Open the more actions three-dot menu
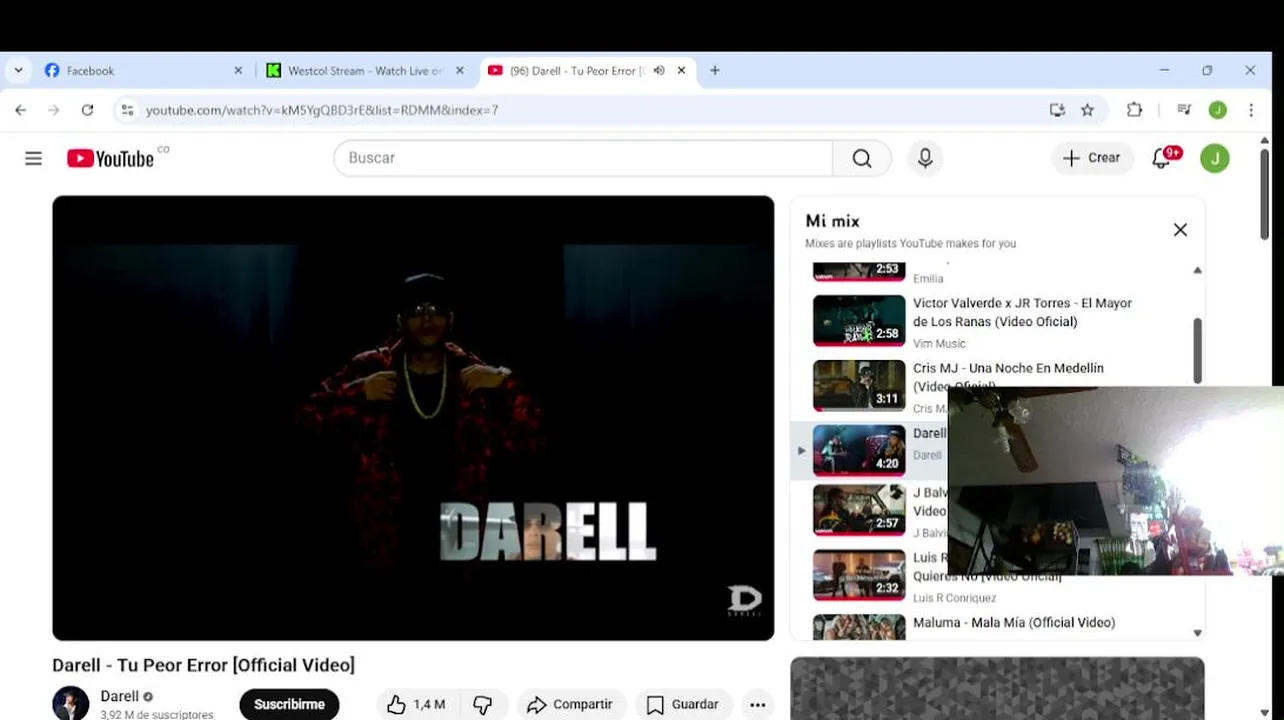Screen dimensions: 1284x720 pos(758,704)
